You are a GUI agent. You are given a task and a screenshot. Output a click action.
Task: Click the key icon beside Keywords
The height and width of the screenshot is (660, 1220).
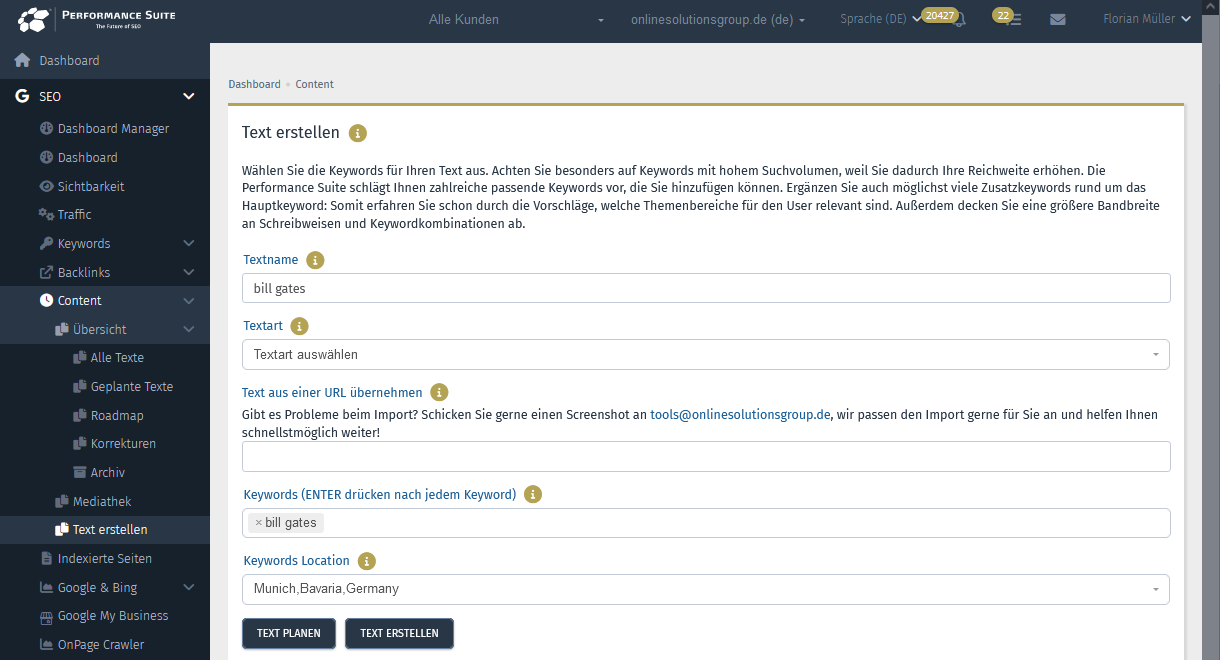pos(46,244)
